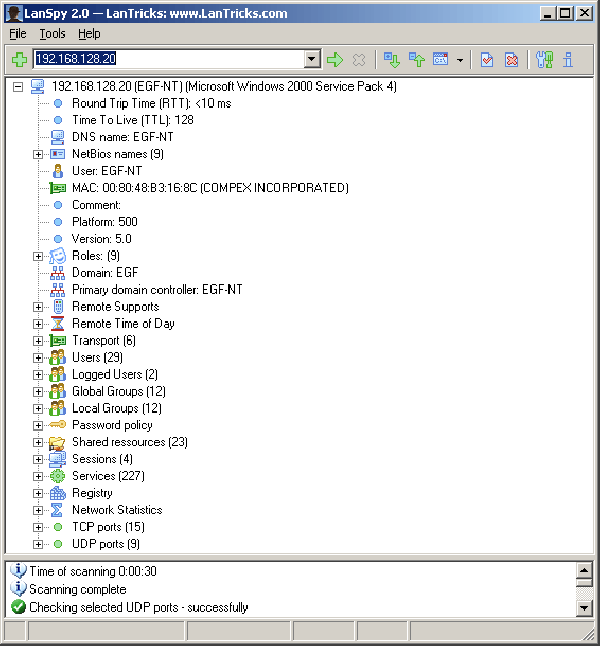Expand the TCP ports (15) node
This screenshot has width=600, height=646.
point(38,527)
